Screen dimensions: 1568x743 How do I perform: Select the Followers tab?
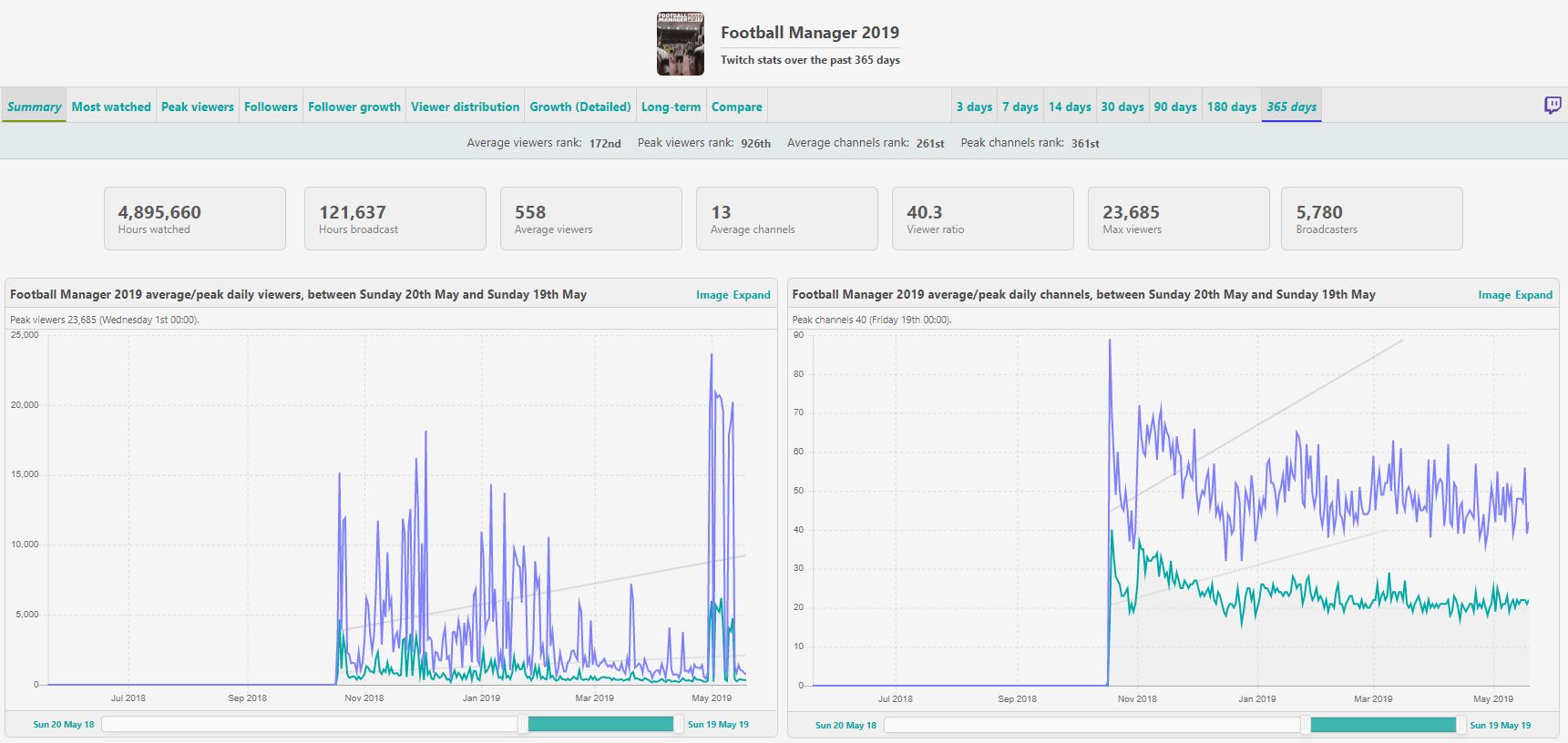[271, 107]
